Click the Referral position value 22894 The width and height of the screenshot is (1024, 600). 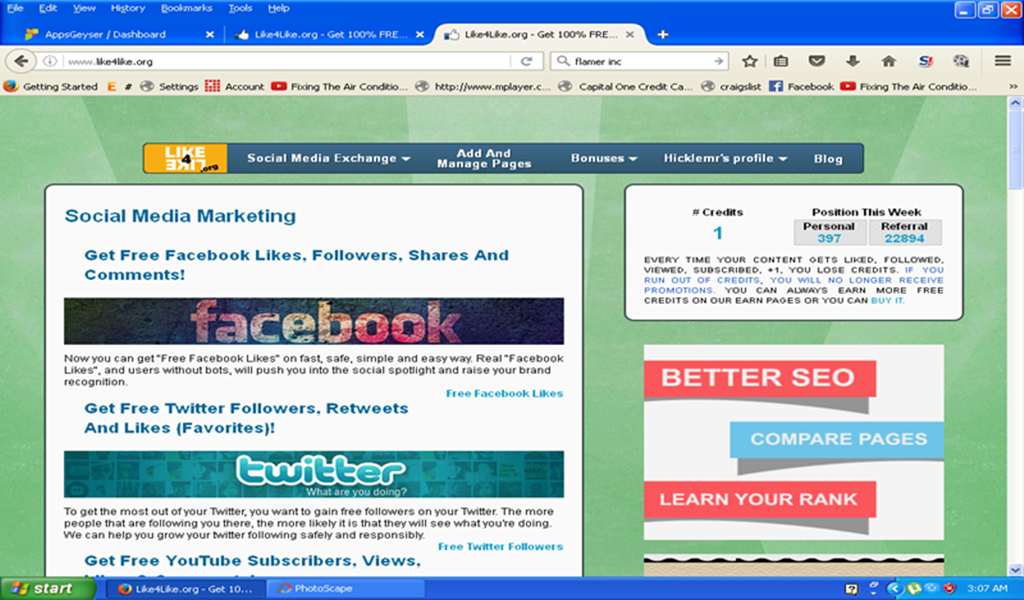click(x=904, y=238)
